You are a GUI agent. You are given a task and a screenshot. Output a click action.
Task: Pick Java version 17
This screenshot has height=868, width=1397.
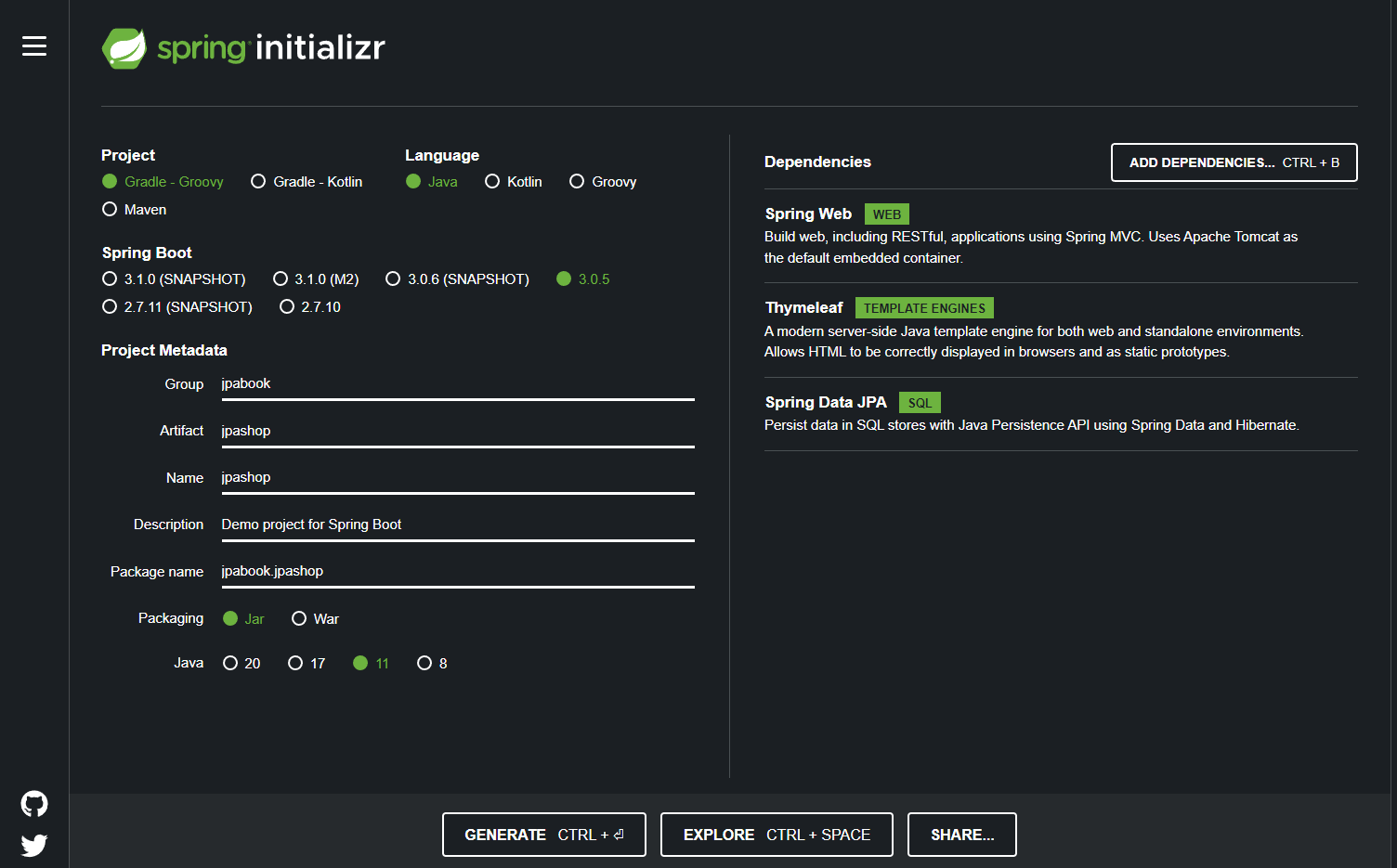(x=307, y=664)
